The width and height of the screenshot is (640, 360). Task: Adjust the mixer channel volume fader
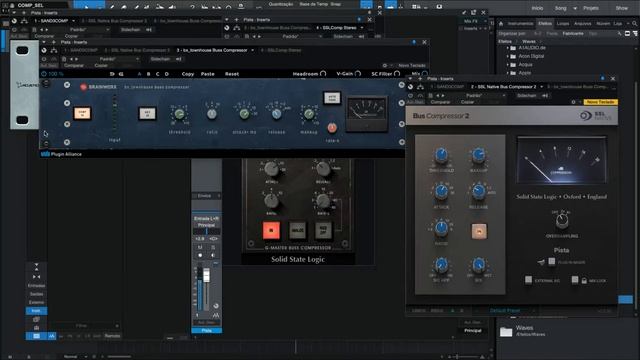[207, 275]
